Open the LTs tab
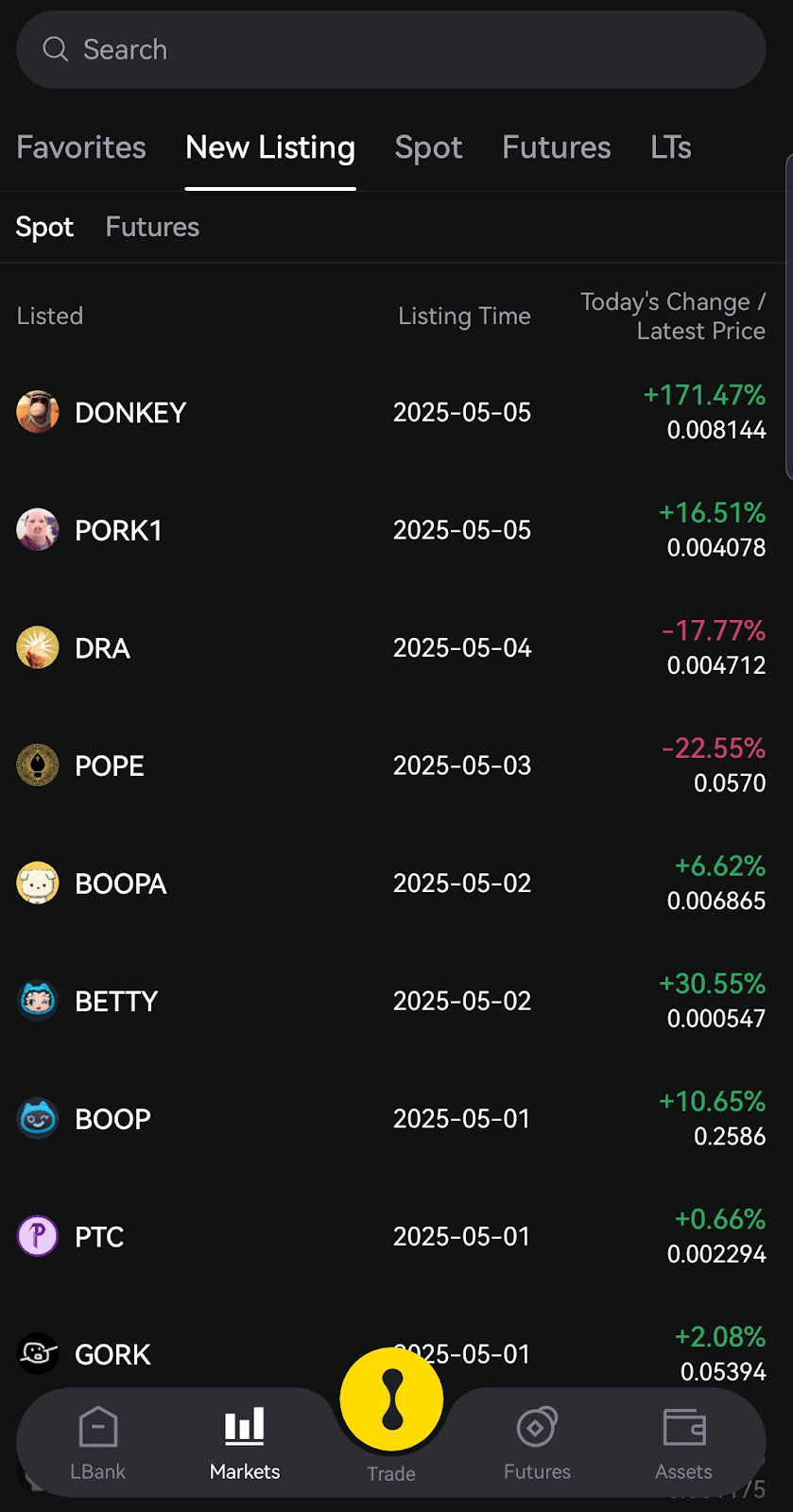The height and width of the screenshot is (1512, 793). [671, 147]
